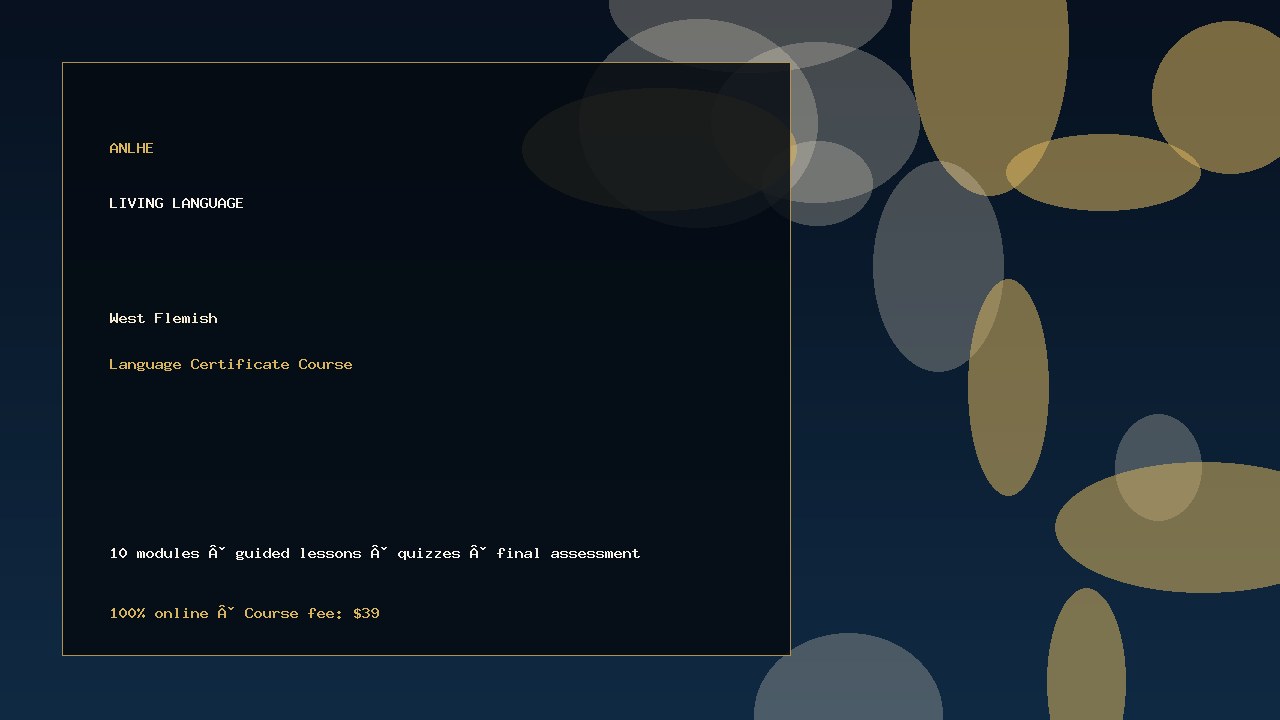Screen dimensions: 1280x720
Task: Click the West Flemish title
Action: [x=163, y=318]
